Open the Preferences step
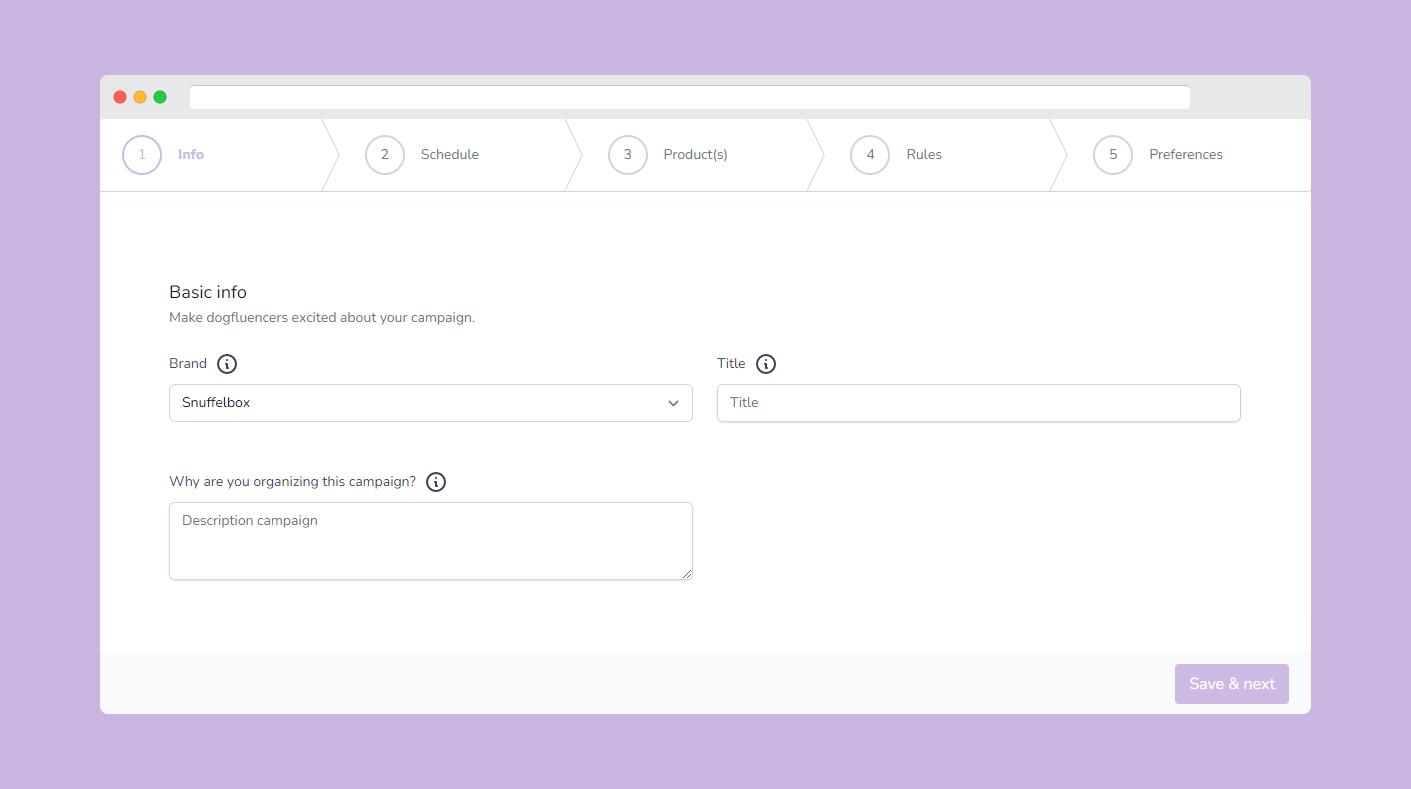The width and height of the screenshot is (1411, 789). pyautogui.click(x=1186, y=155)
